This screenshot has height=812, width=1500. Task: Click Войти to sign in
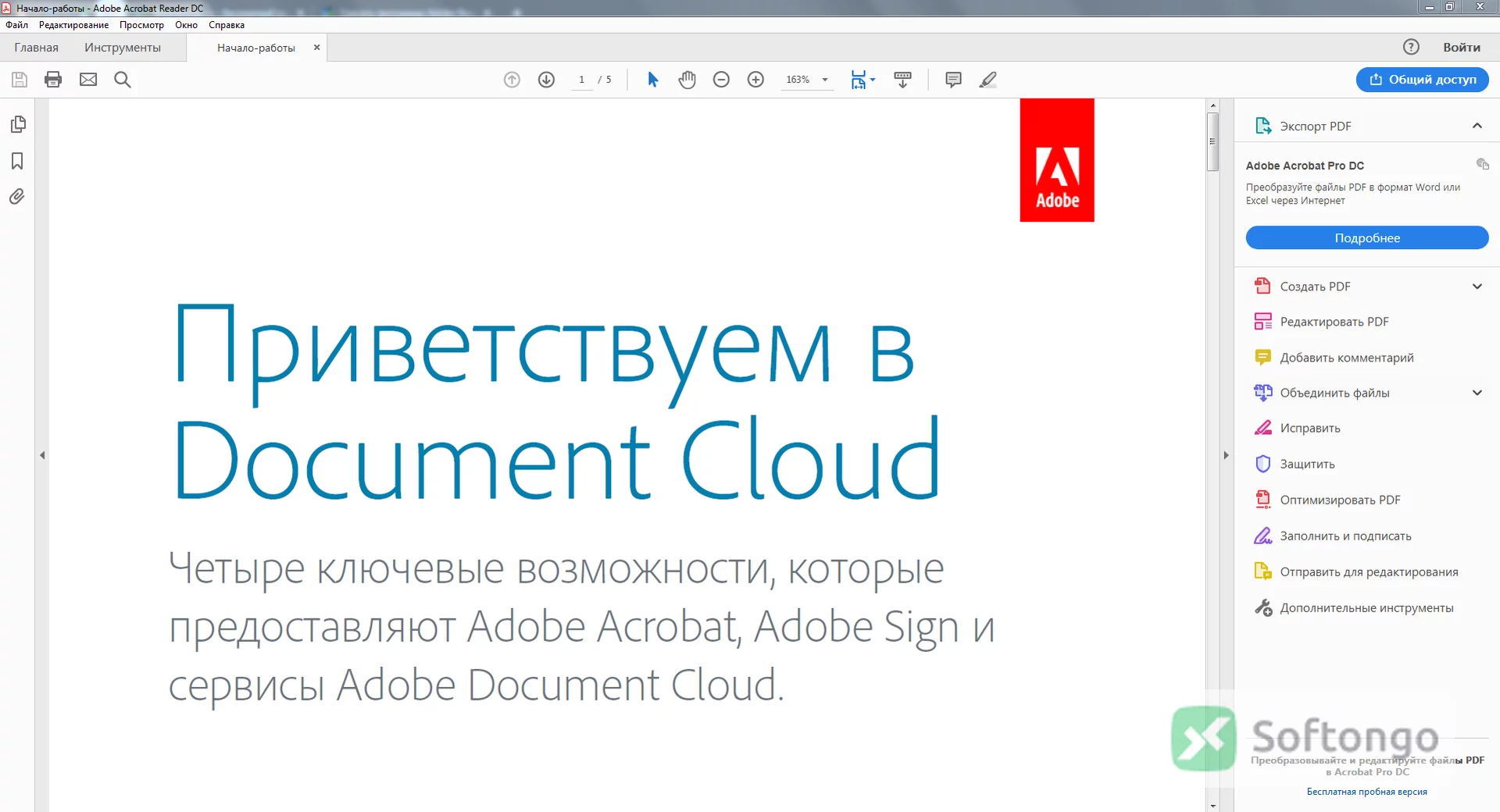[x=1461, y=48]
